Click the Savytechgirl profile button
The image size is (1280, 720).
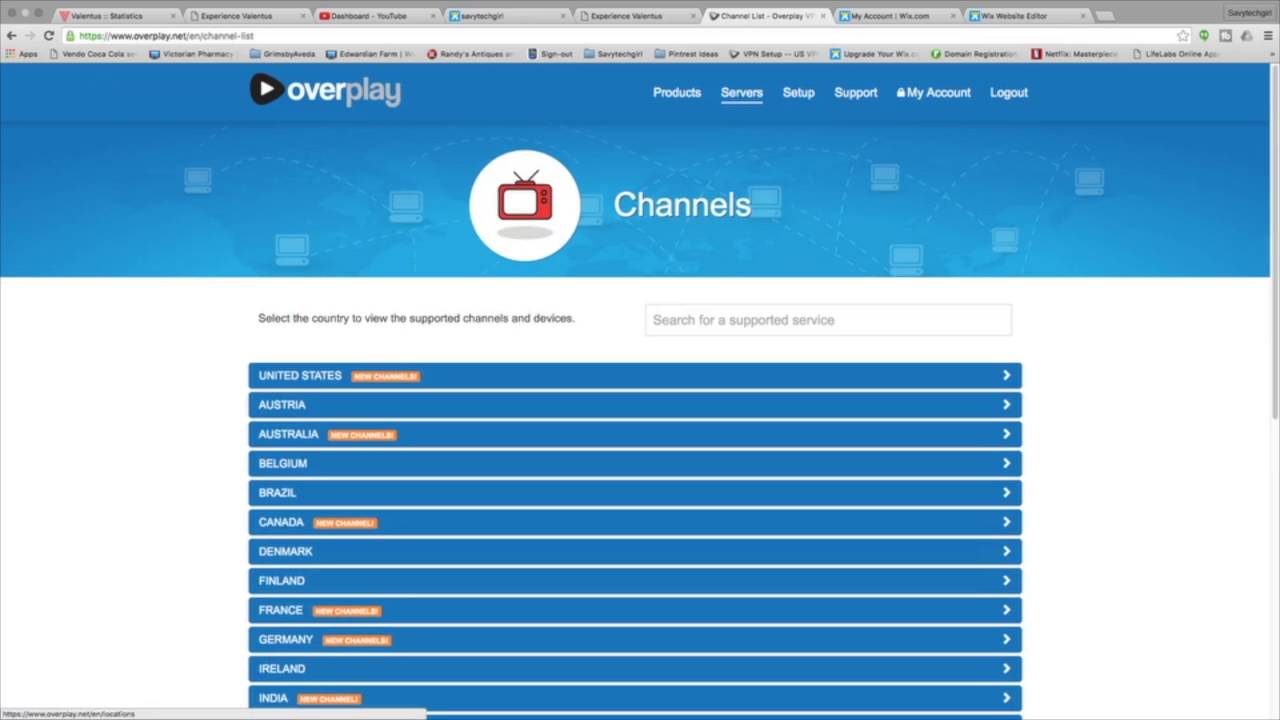(1249, 13)
